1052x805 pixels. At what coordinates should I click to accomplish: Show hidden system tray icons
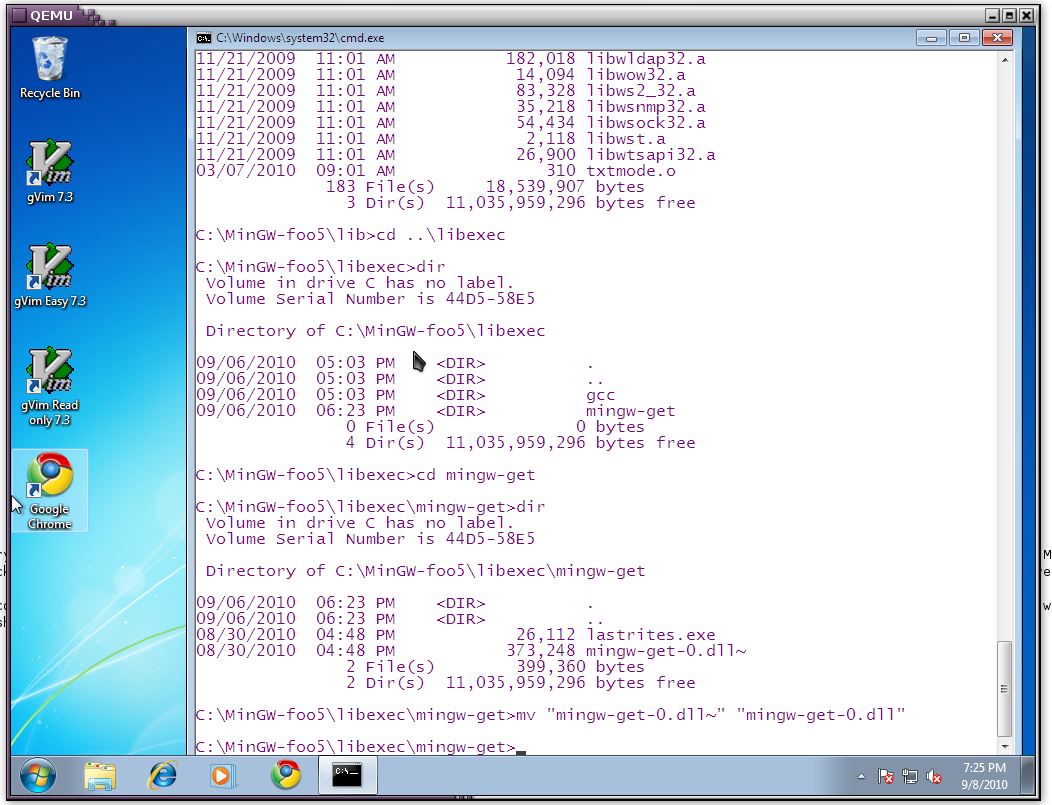tap(861, 776)
